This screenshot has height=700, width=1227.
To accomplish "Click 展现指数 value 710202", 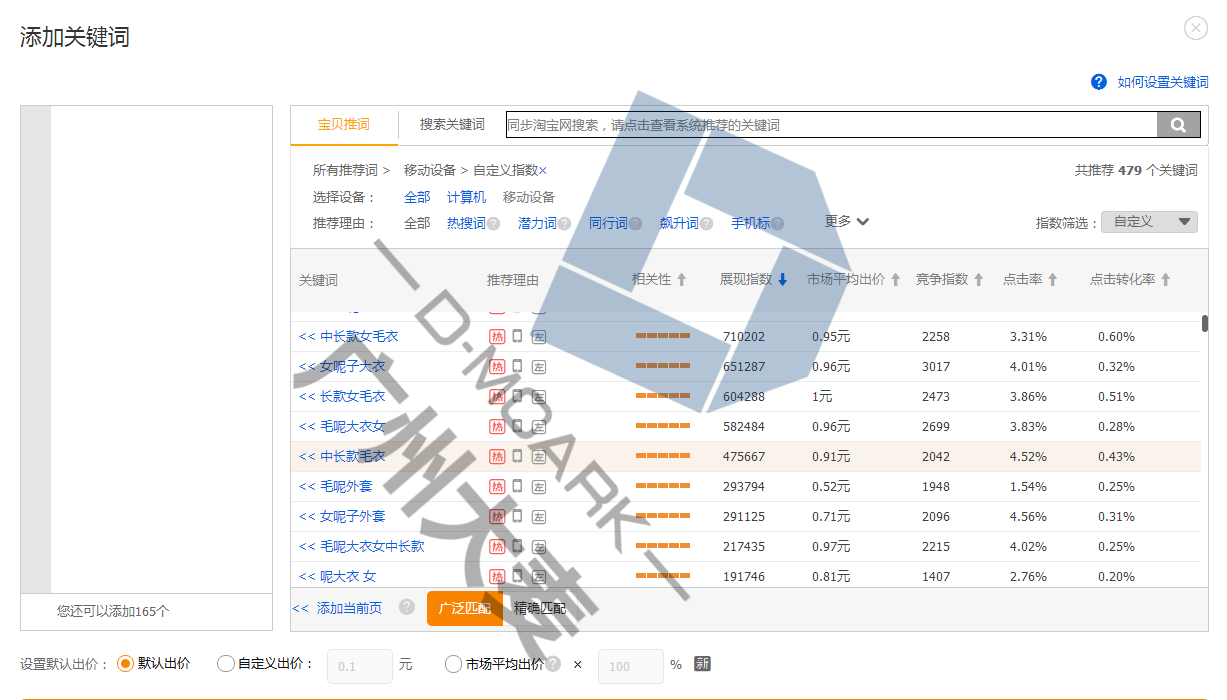I will coord(744,337).
